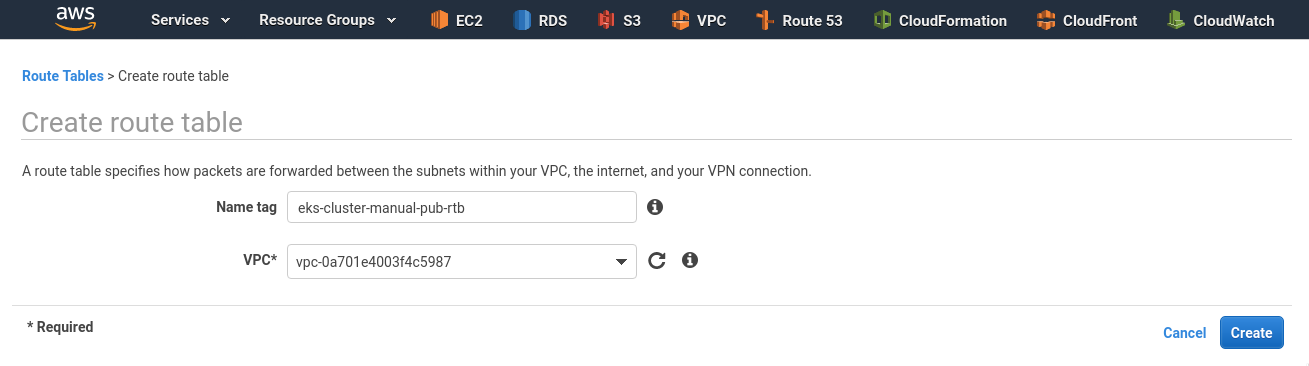Open the Route 53 shortcut icon
This screenshot has height=366, width=1309.
pos(765,20)
